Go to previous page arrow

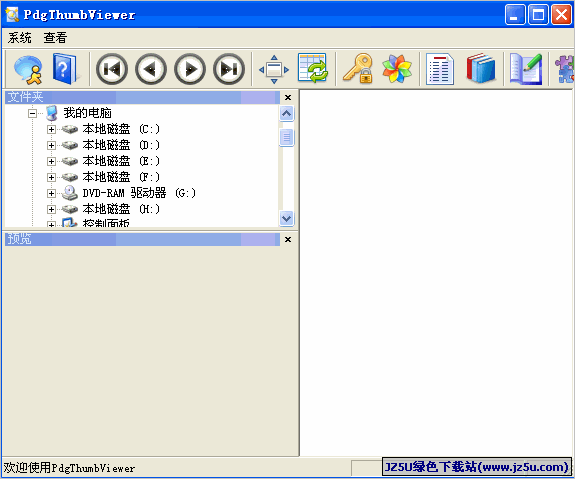tap(151, 69)
